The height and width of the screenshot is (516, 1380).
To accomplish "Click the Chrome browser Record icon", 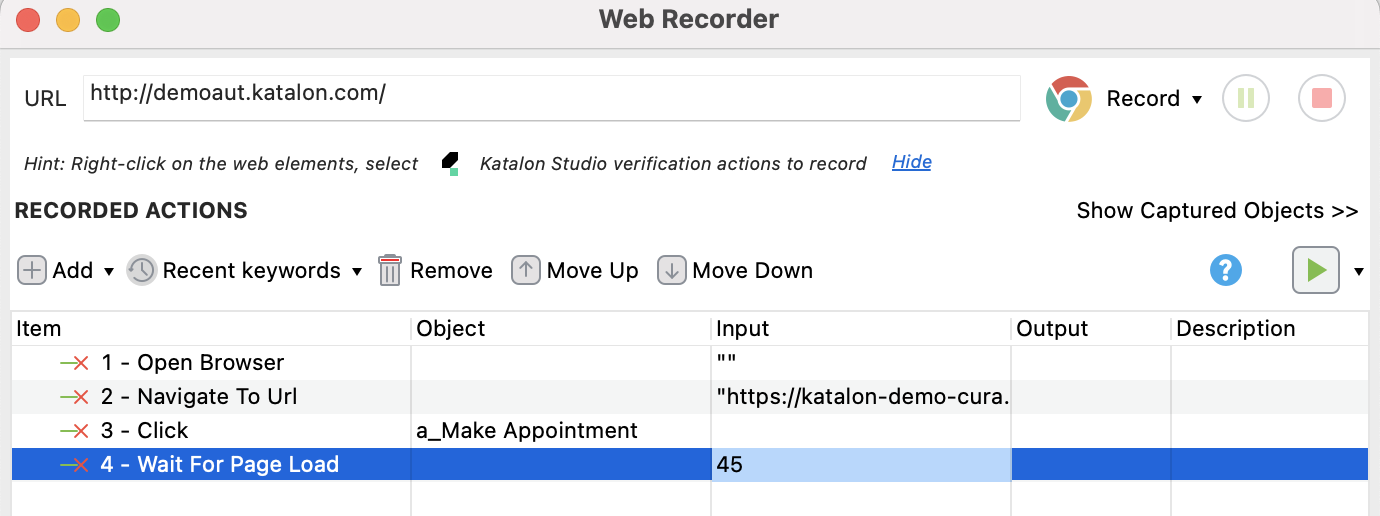I will click(x=1068, y=99).
